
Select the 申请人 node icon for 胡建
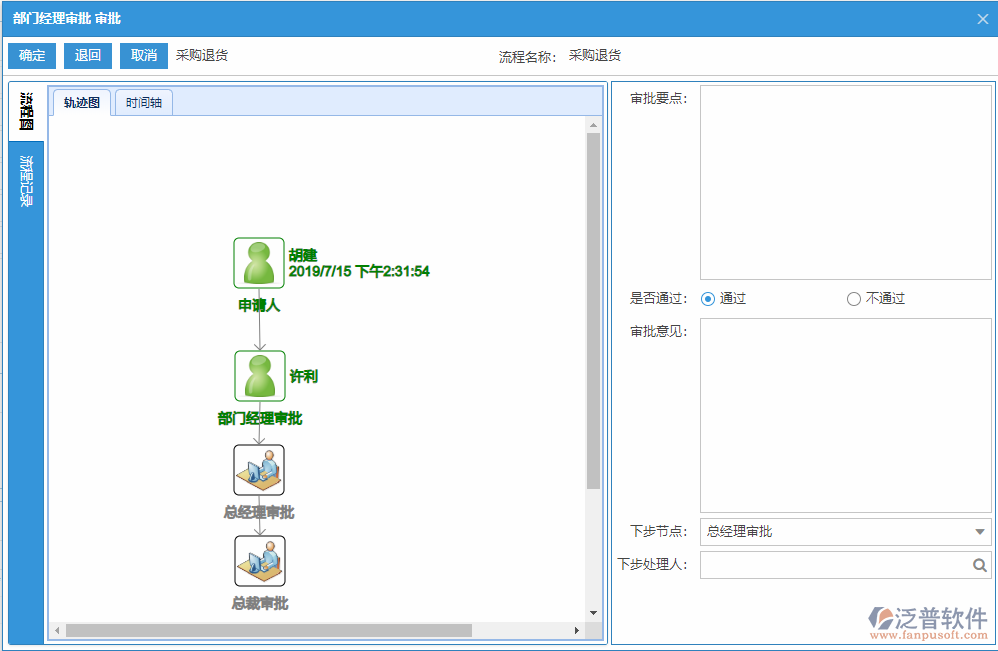tap(258, 262)
